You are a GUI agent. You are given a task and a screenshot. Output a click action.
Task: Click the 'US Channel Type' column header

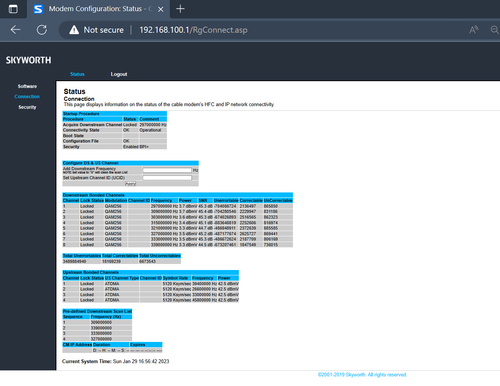[x=122, y=278]
